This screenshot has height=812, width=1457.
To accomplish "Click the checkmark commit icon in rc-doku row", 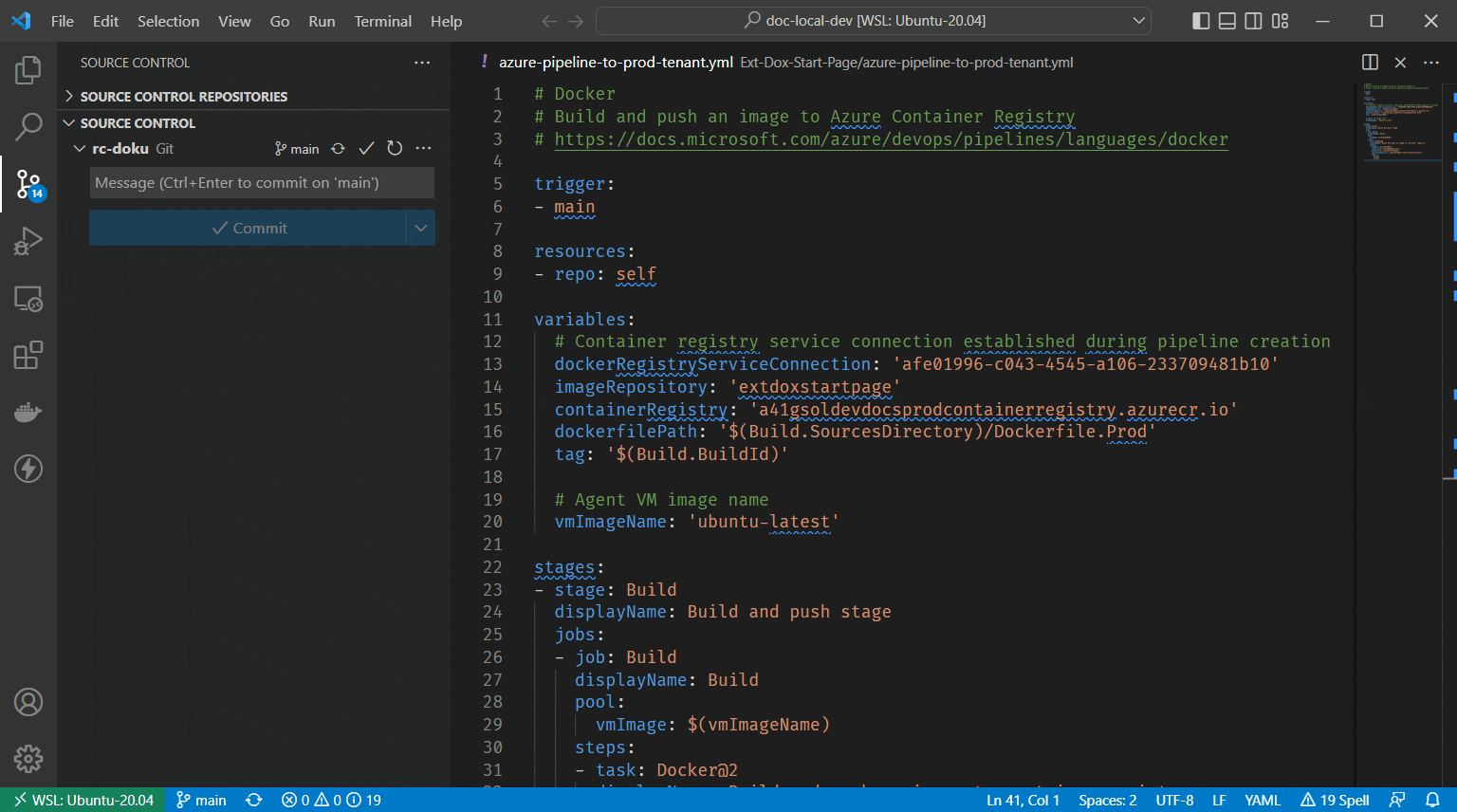I will [366, 149].
